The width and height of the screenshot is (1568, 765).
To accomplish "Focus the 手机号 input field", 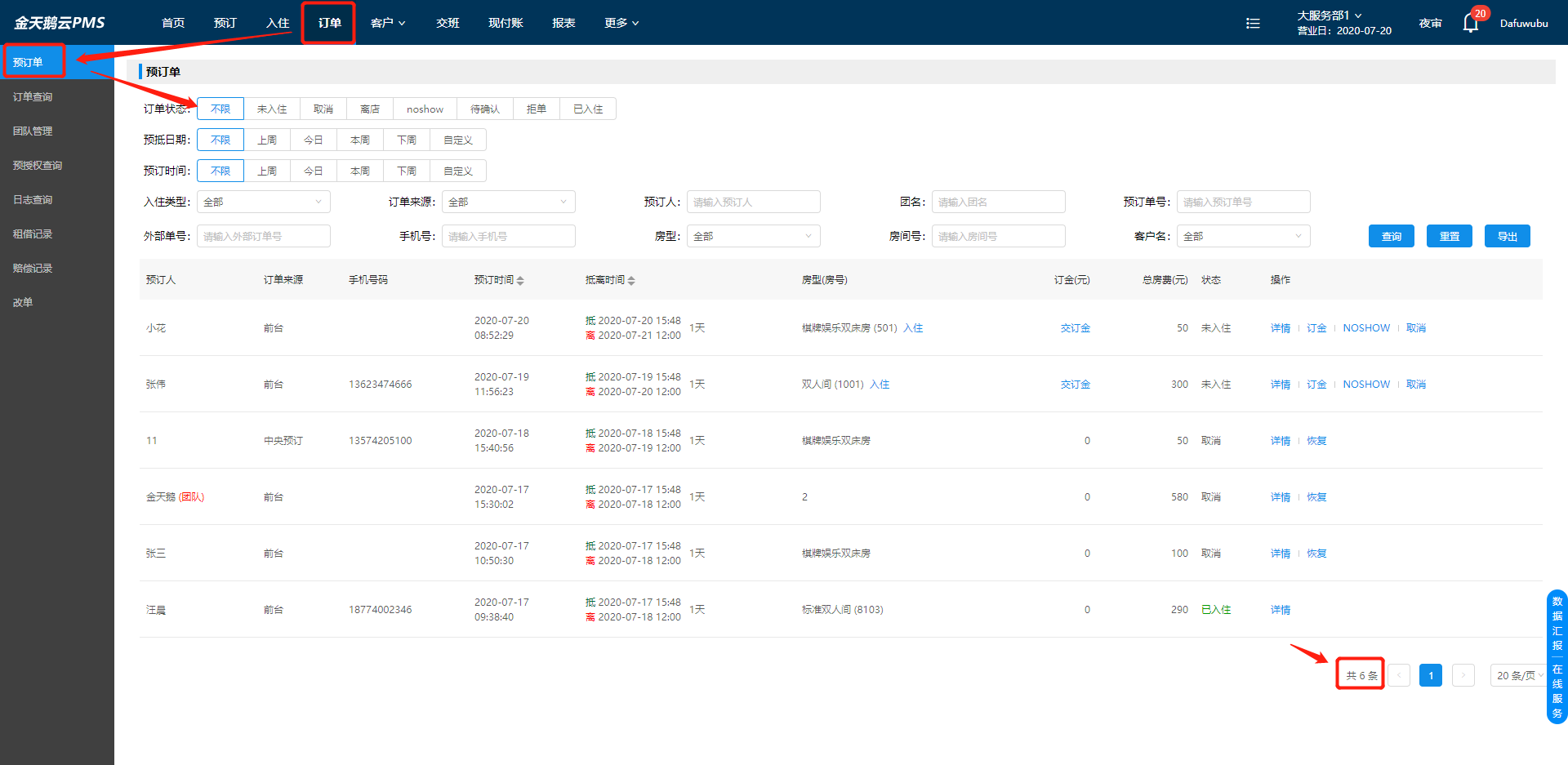I will click(x=509, y=236).
